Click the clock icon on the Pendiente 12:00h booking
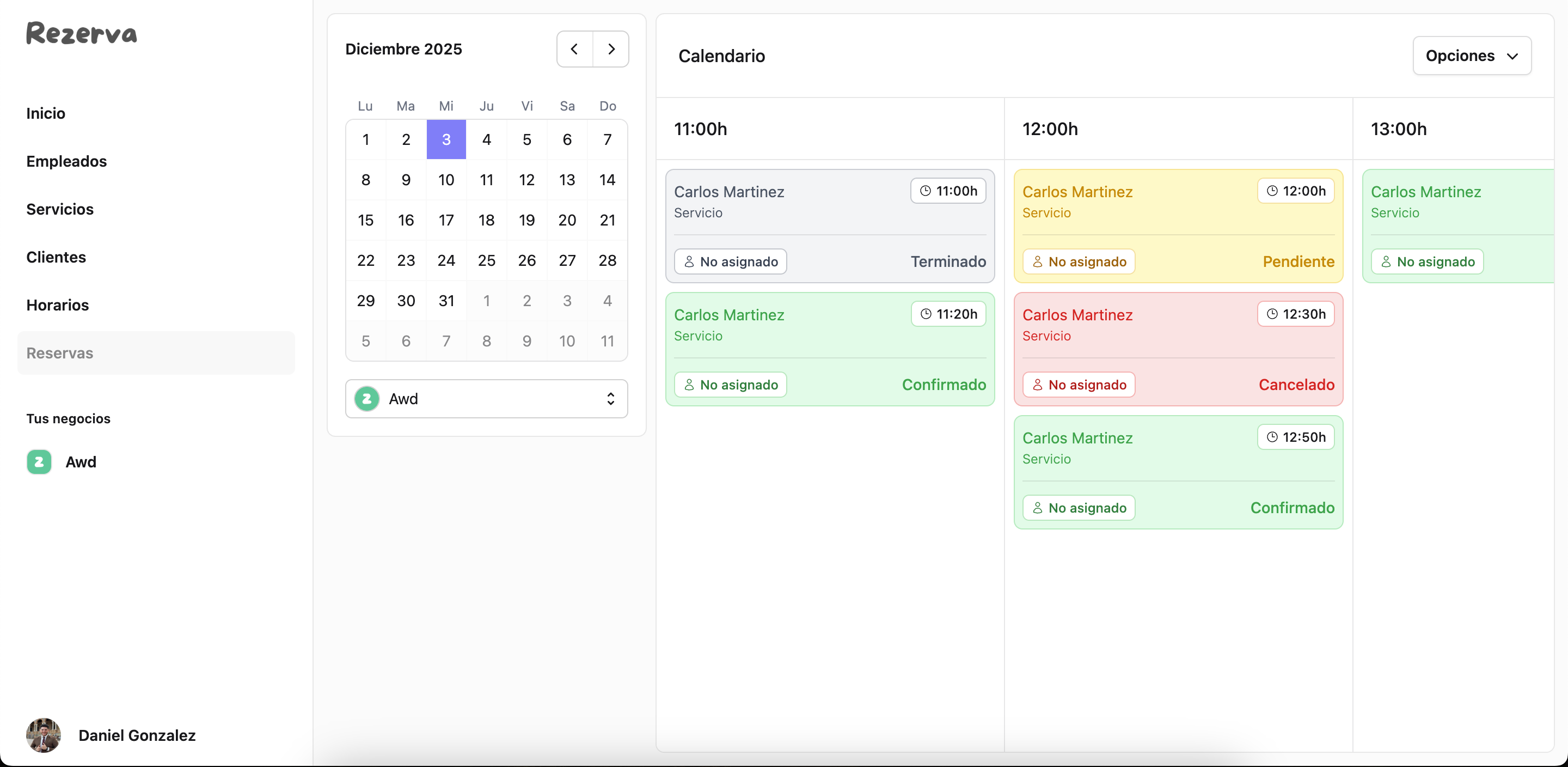 pyautogui.click(x=1272, y=191)
